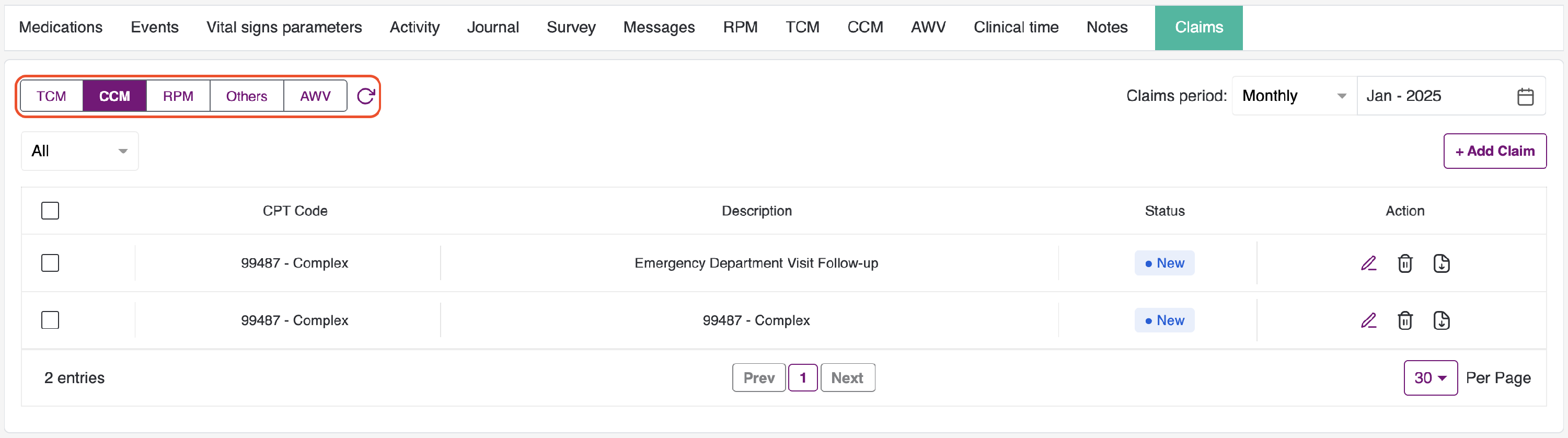This screenshot has width=1568, height=438.
Task: Edit the Emergency Department Visit Follow-up claim
Action: point(1368,263)
